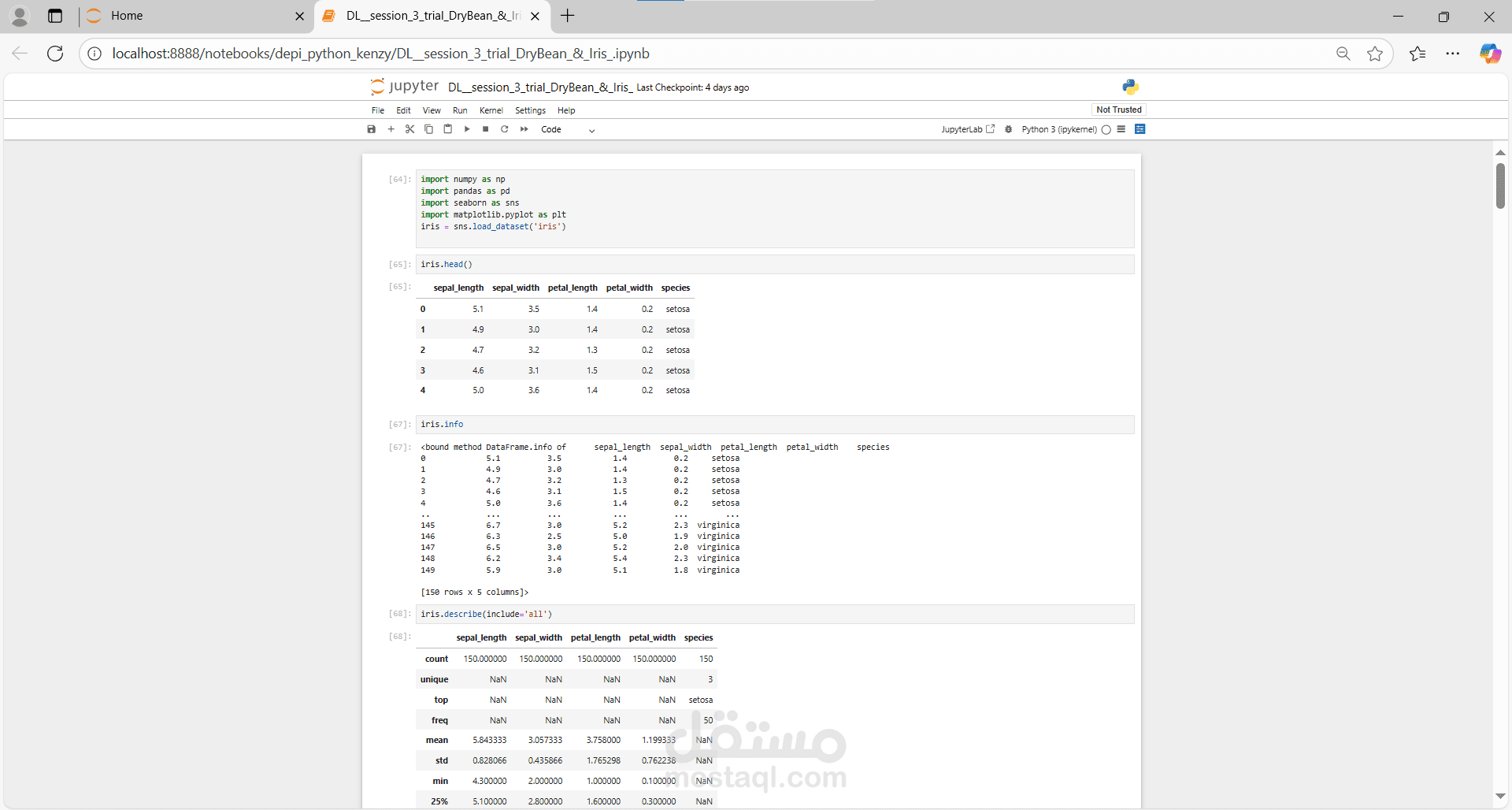Click the vertical scrollbar thumb
This screenshot has width=1512, height=810.
[x=1500, y=185]
